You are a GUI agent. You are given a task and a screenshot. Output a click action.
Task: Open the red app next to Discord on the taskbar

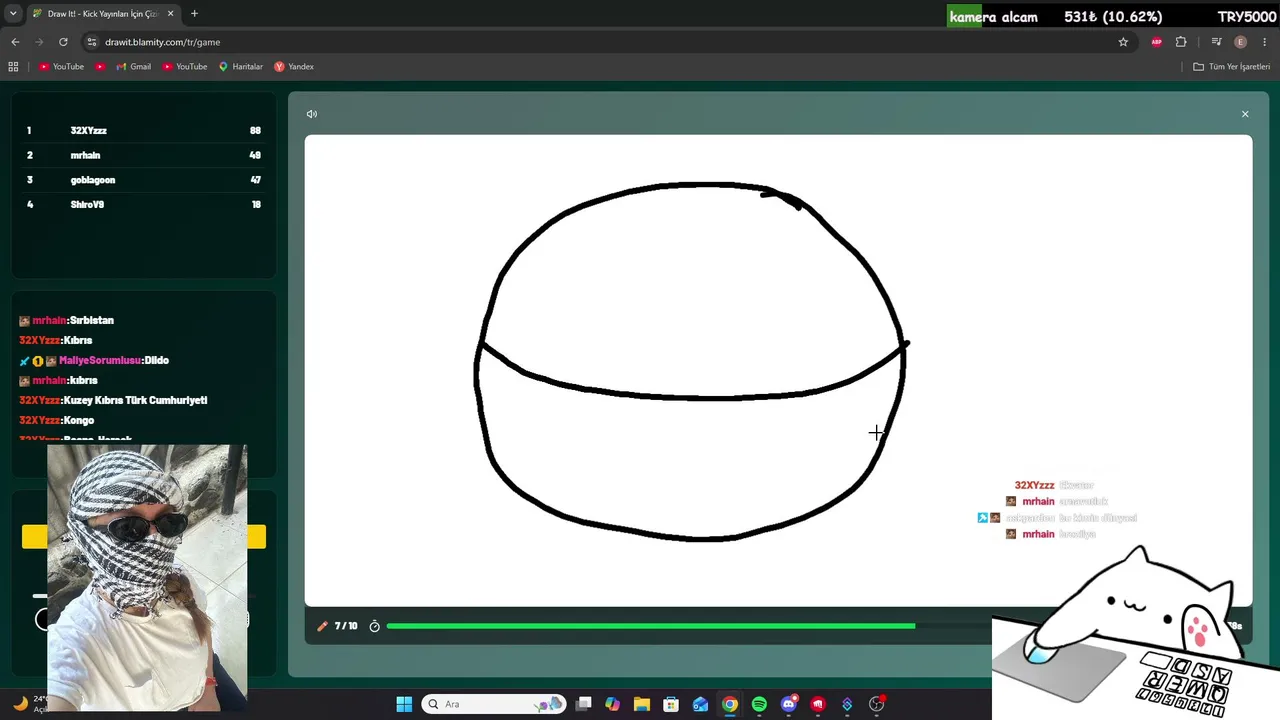[x=818, y=704]
